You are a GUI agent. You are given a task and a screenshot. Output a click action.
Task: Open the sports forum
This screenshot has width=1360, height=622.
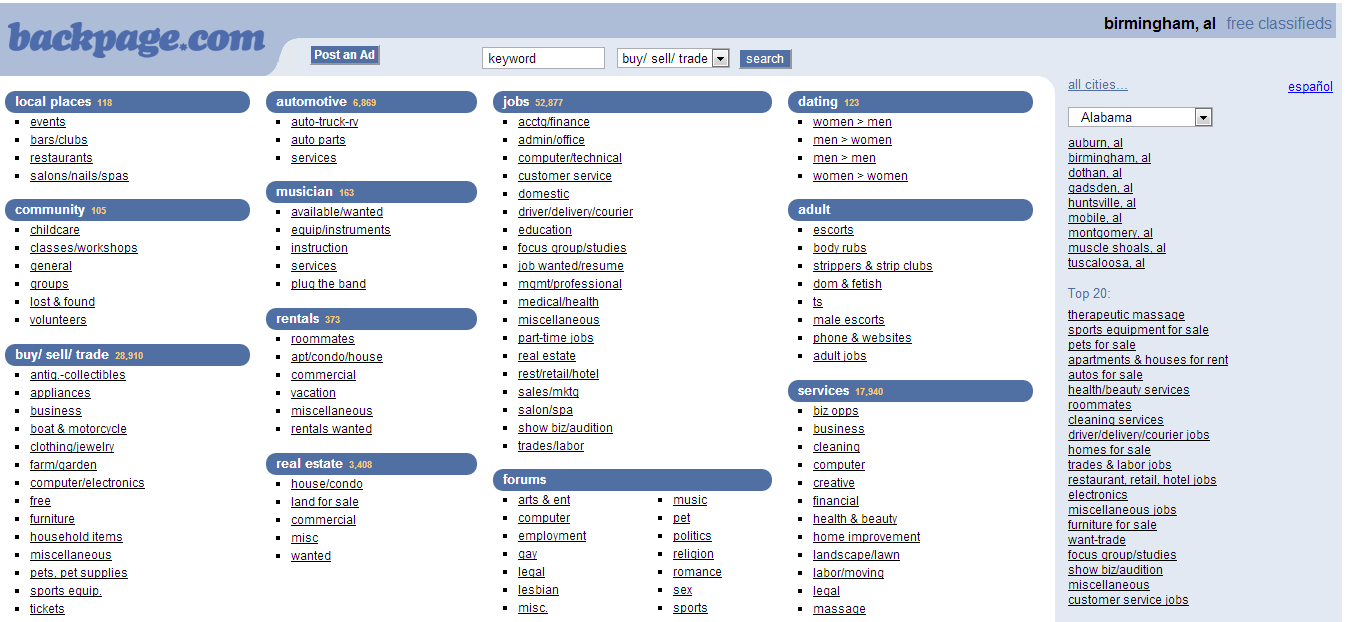tap(690, 608)
